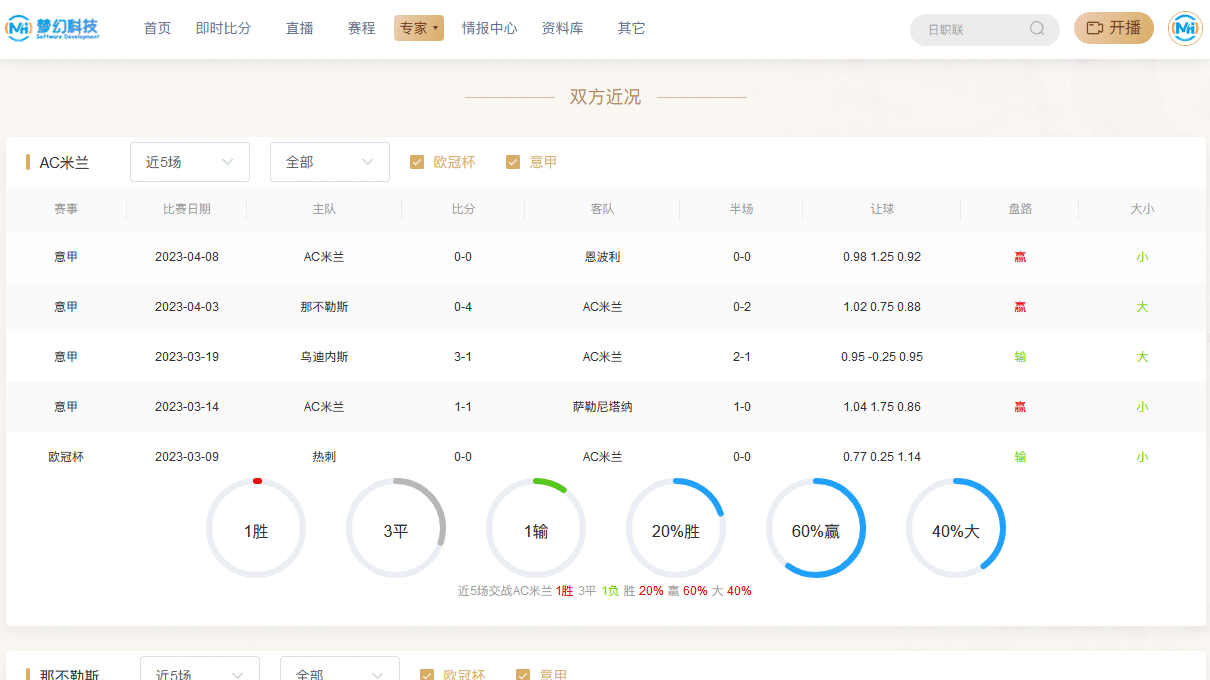This screenshot has width=1210, height=680.
Task: Switch to the 直播 nav item
Action: pyautogui.click(x=300, y=28)
